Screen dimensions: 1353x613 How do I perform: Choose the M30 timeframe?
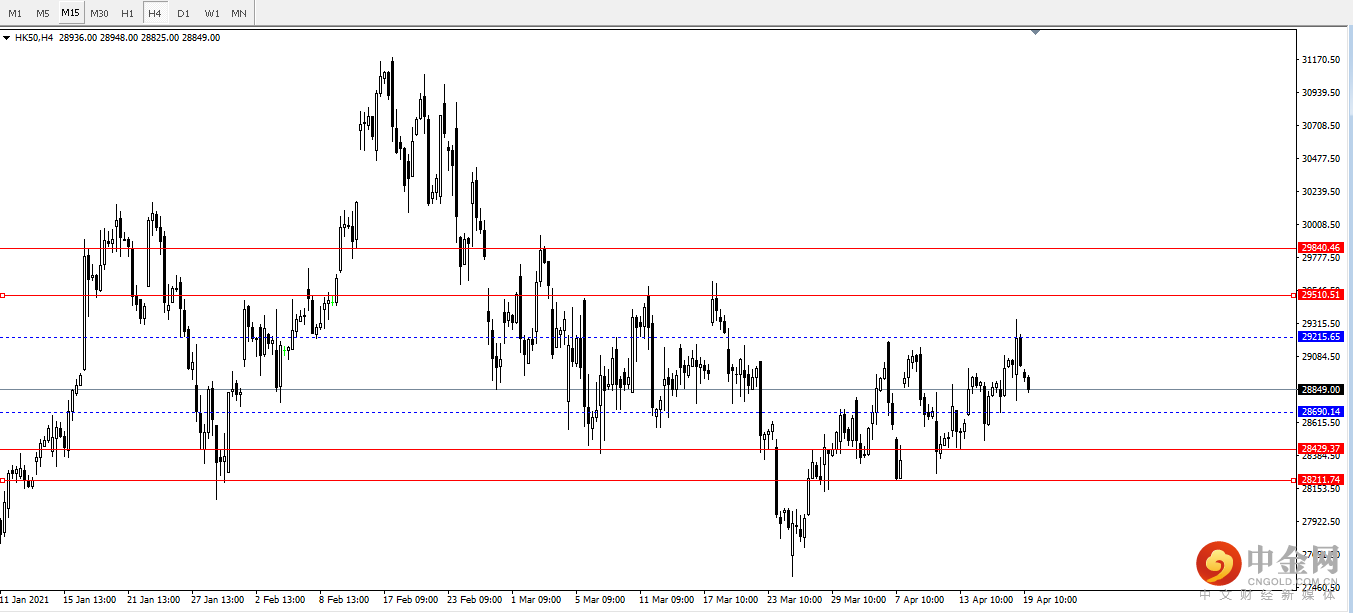(x=99, y=13)
